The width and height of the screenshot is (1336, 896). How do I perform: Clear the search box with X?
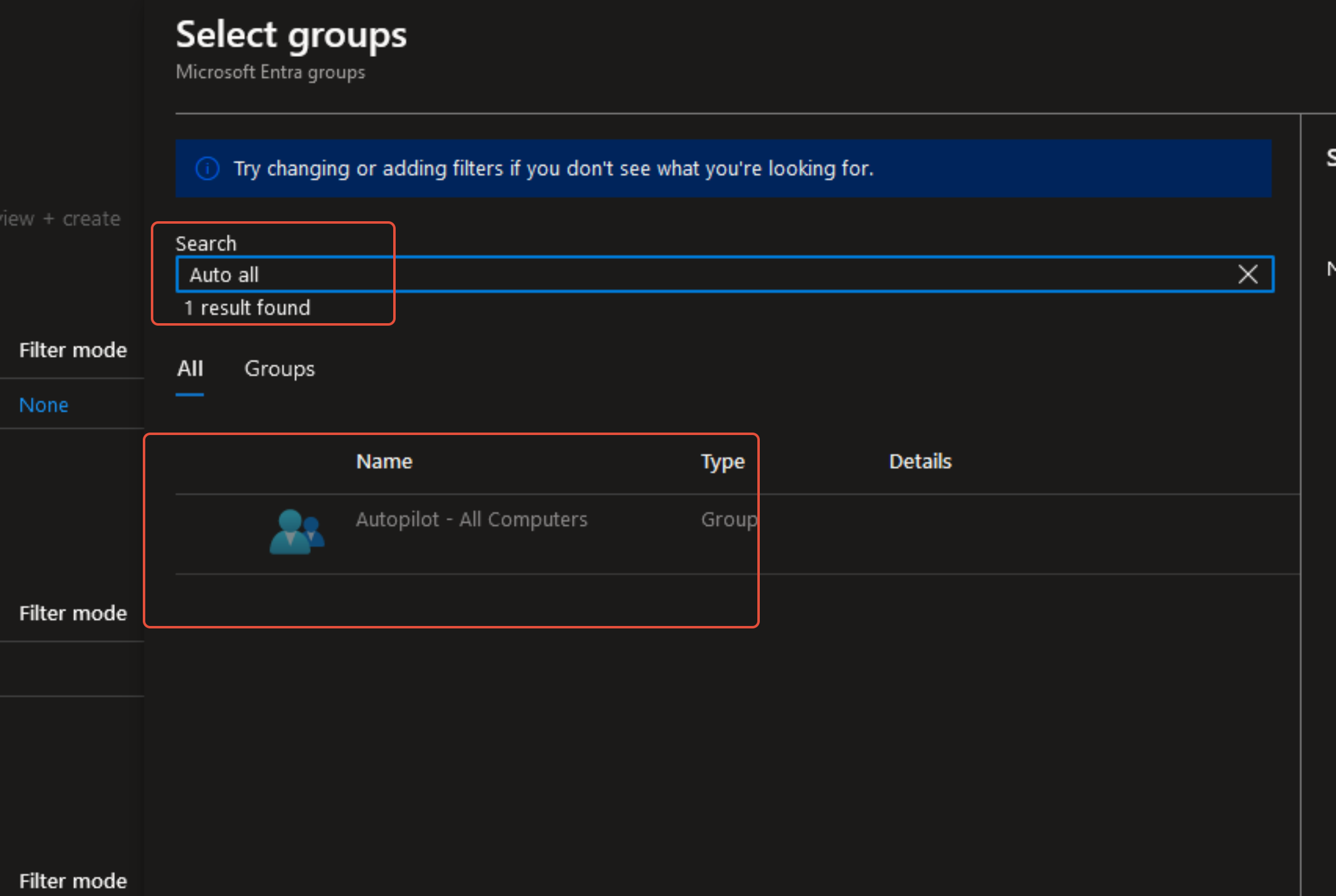[1248, 274]
